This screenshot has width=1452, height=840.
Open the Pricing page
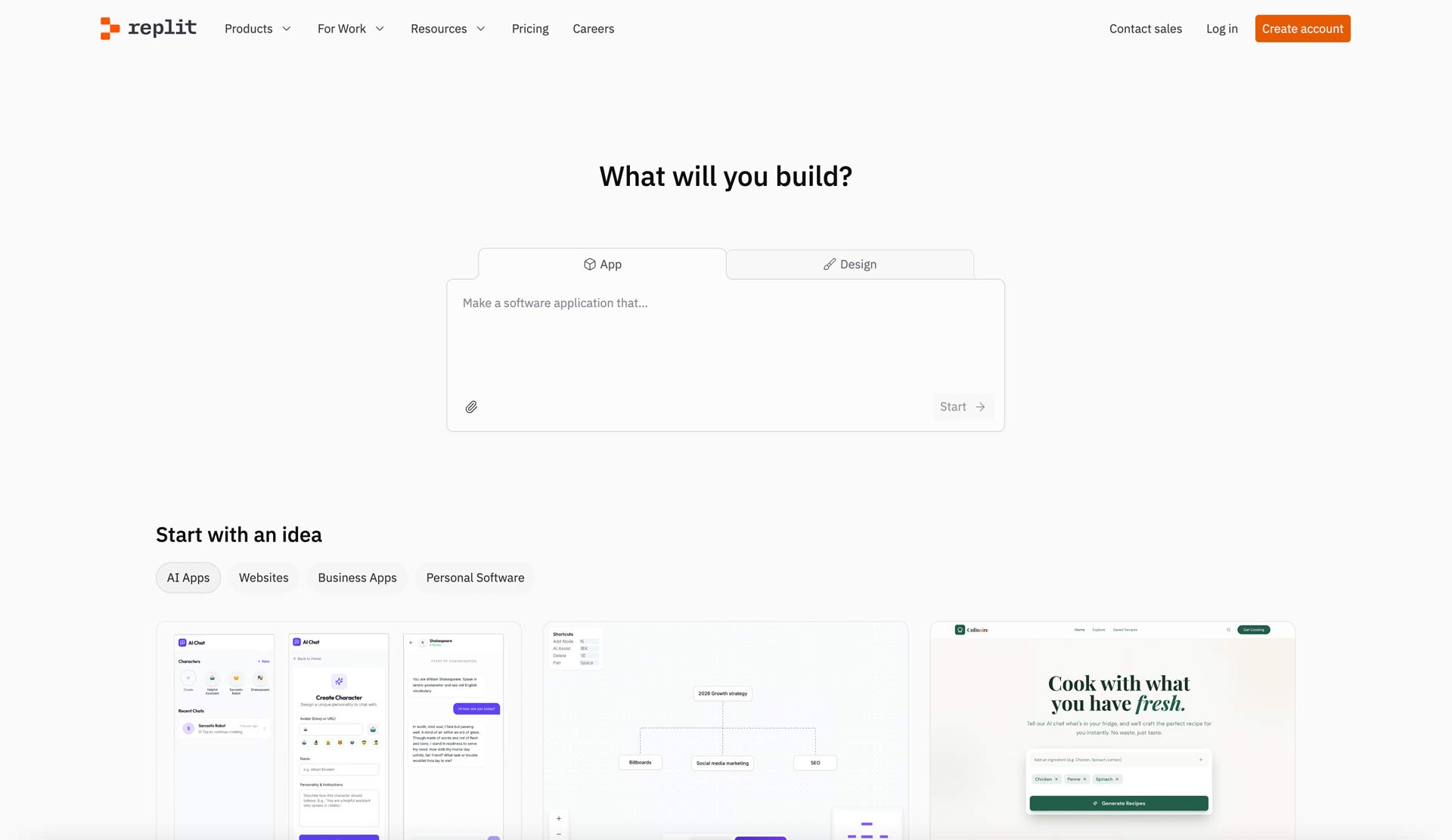[x=529, y=28]
